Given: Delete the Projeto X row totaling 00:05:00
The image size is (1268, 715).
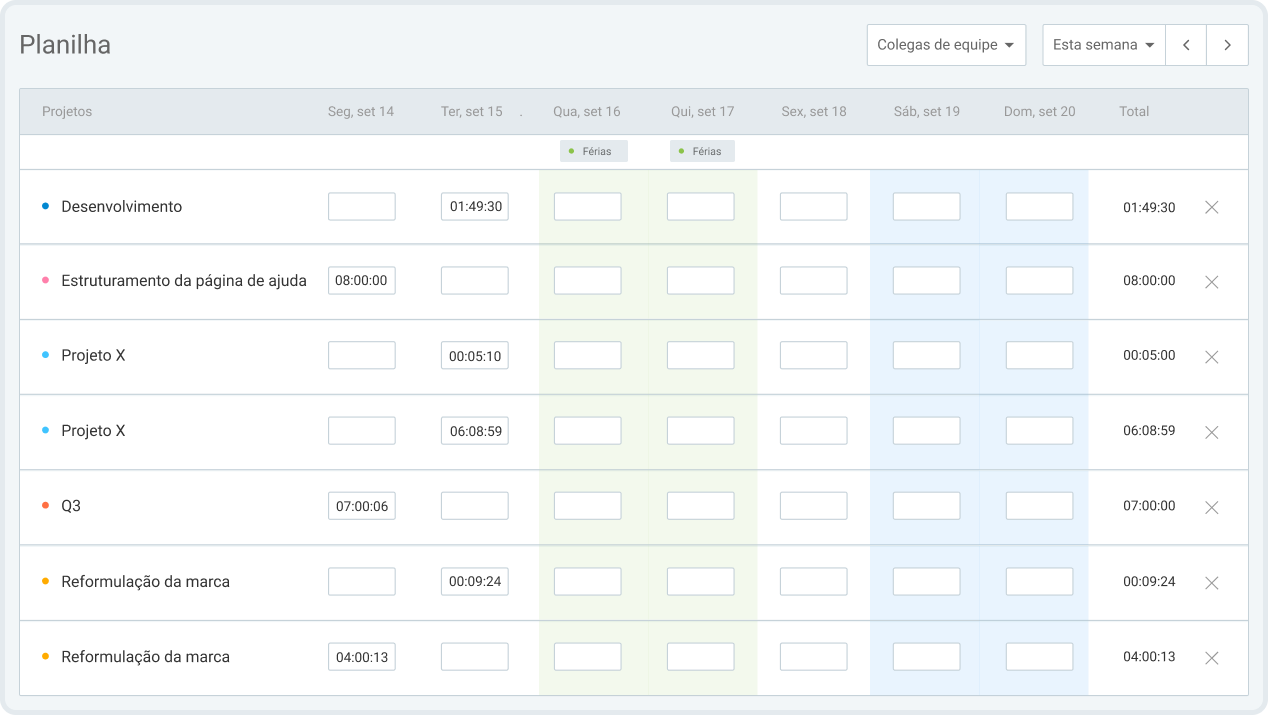Looking at the screenshot, I should pyautogui.click(x=1211, y=357).
